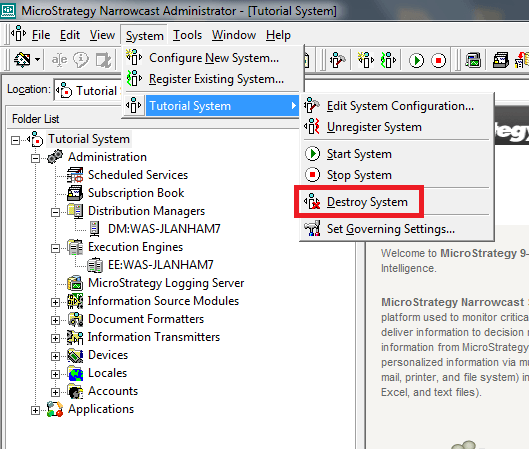Screen dimensions: 529x449
Task: Select the Tutorial System submenu entry
Action: coord(212,106)
